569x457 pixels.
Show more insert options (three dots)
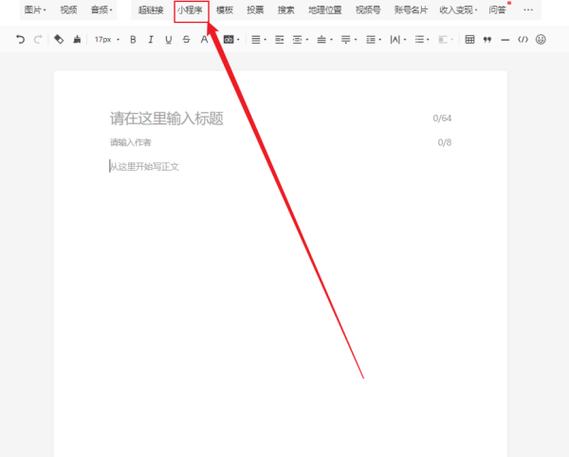(528, 10)
